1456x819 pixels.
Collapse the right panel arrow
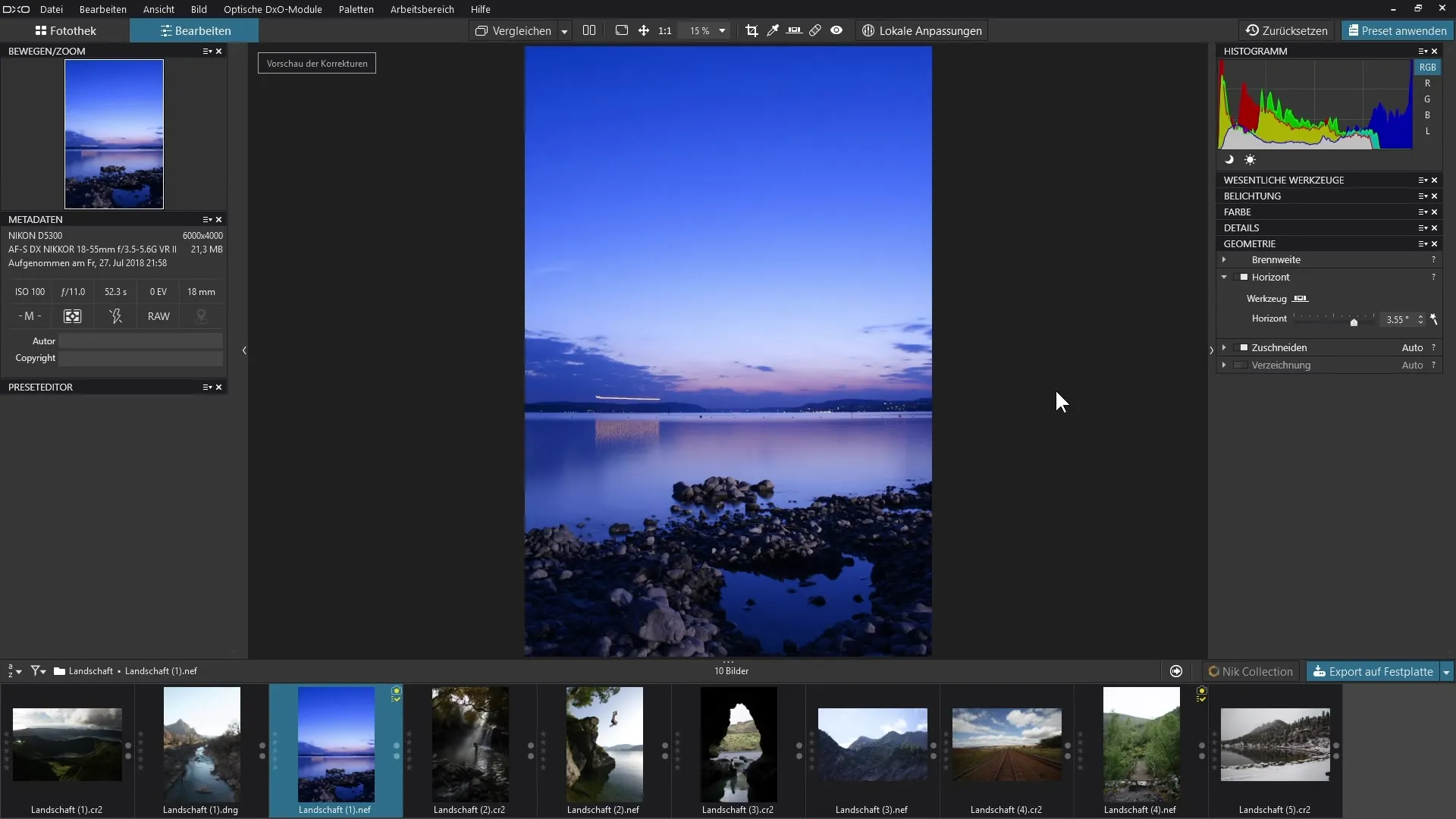[x=1211, y=350]
